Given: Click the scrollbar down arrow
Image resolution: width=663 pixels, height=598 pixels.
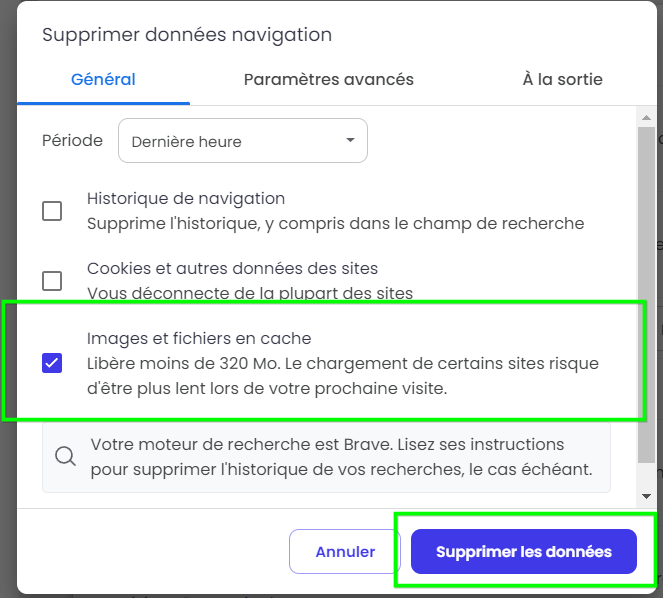Looking at the screenshot, I should pyautogui.click(x=646, y=496).
